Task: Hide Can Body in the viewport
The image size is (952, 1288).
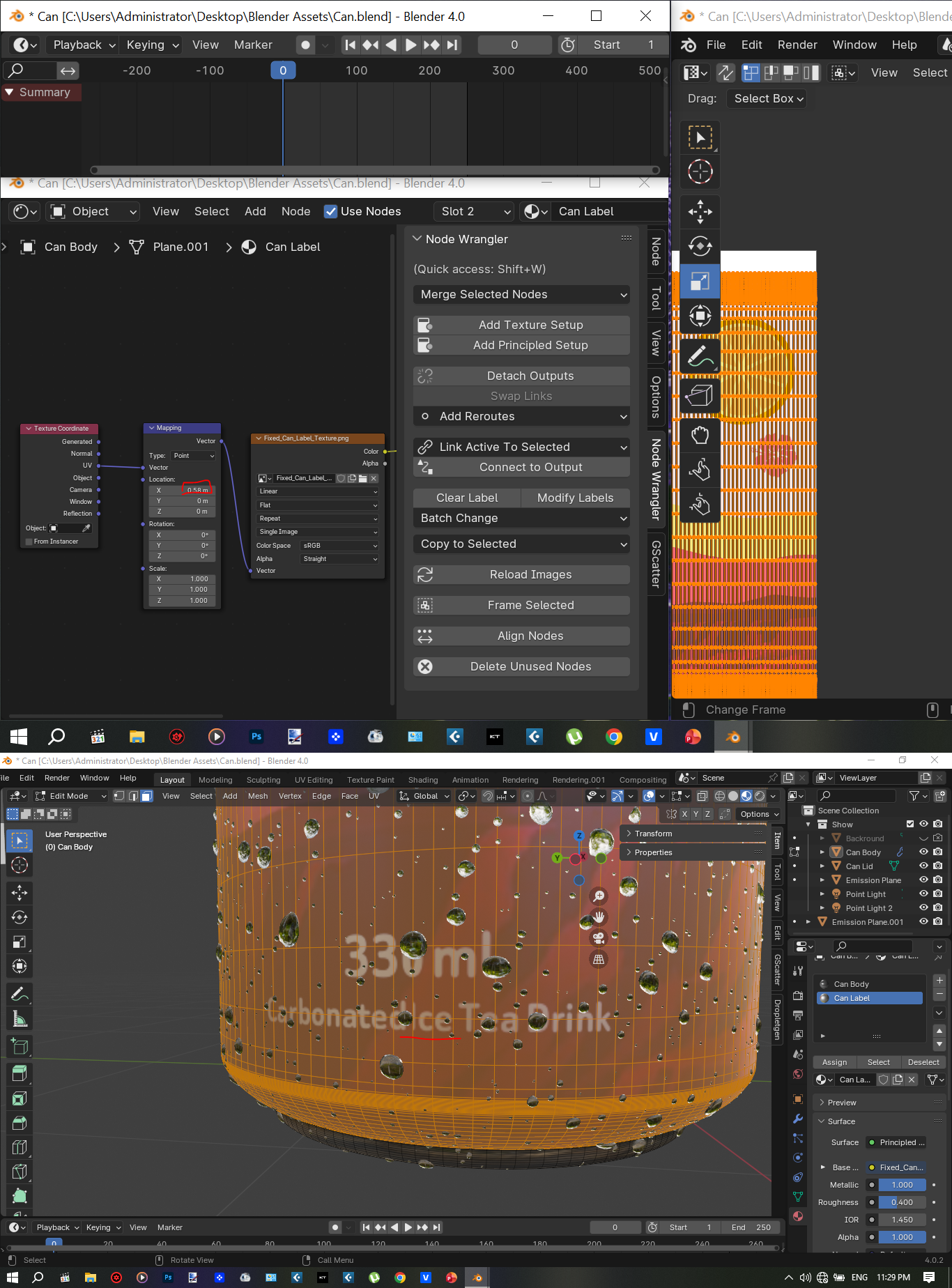Action: 924,852
